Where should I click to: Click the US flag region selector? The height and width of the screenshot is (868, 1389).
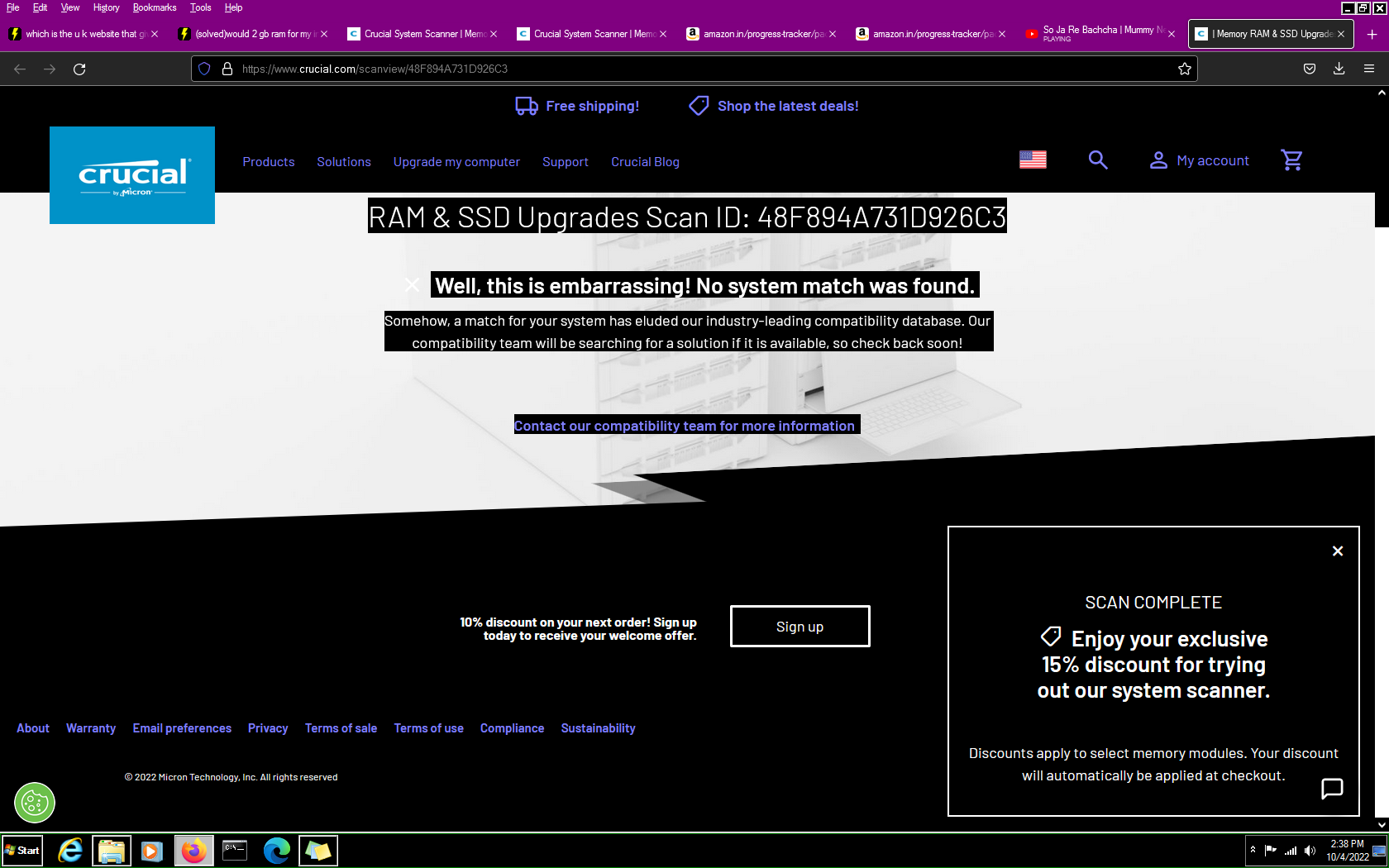[x=1033, y=160]
